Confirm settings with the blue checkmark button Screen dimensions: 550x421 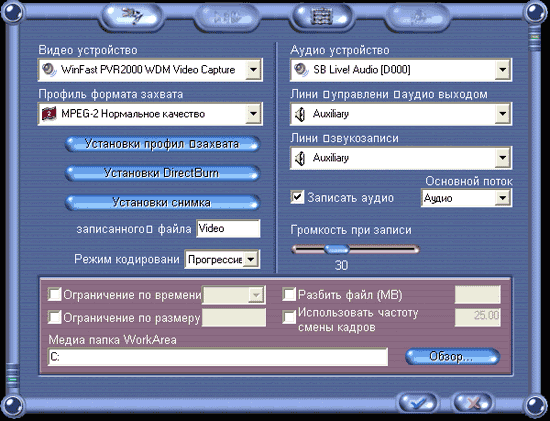coord(418,402)
